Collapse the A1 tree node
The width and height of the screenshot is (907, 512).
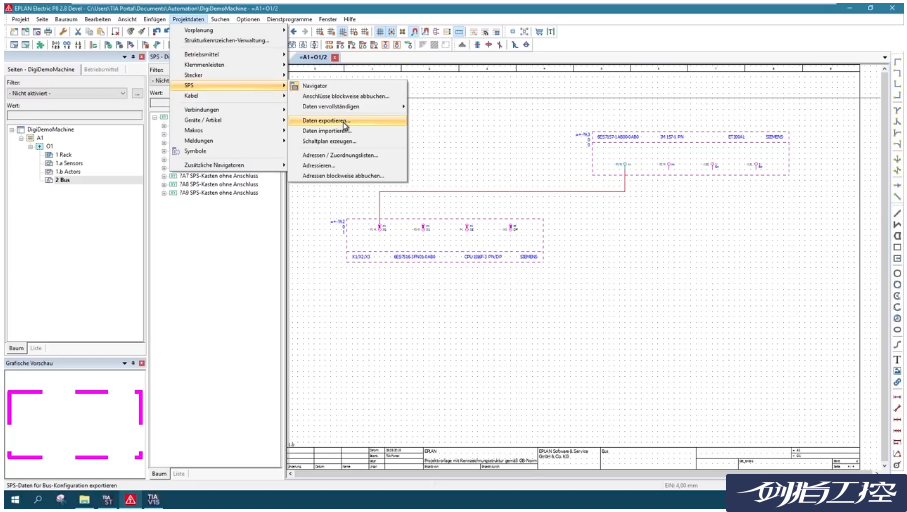22,138
